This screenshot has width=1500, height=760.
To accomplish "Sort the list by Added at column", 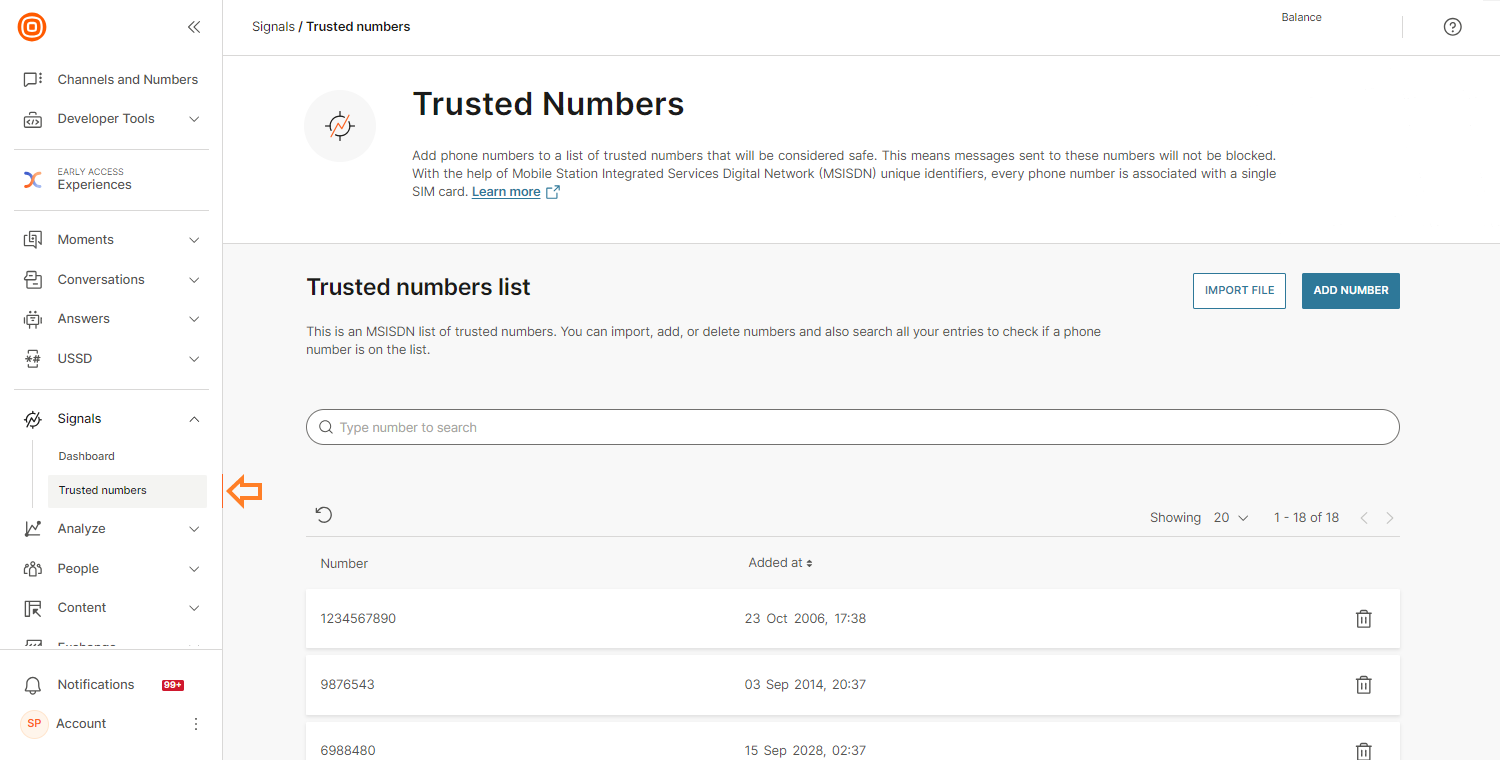I will [780, 563].
